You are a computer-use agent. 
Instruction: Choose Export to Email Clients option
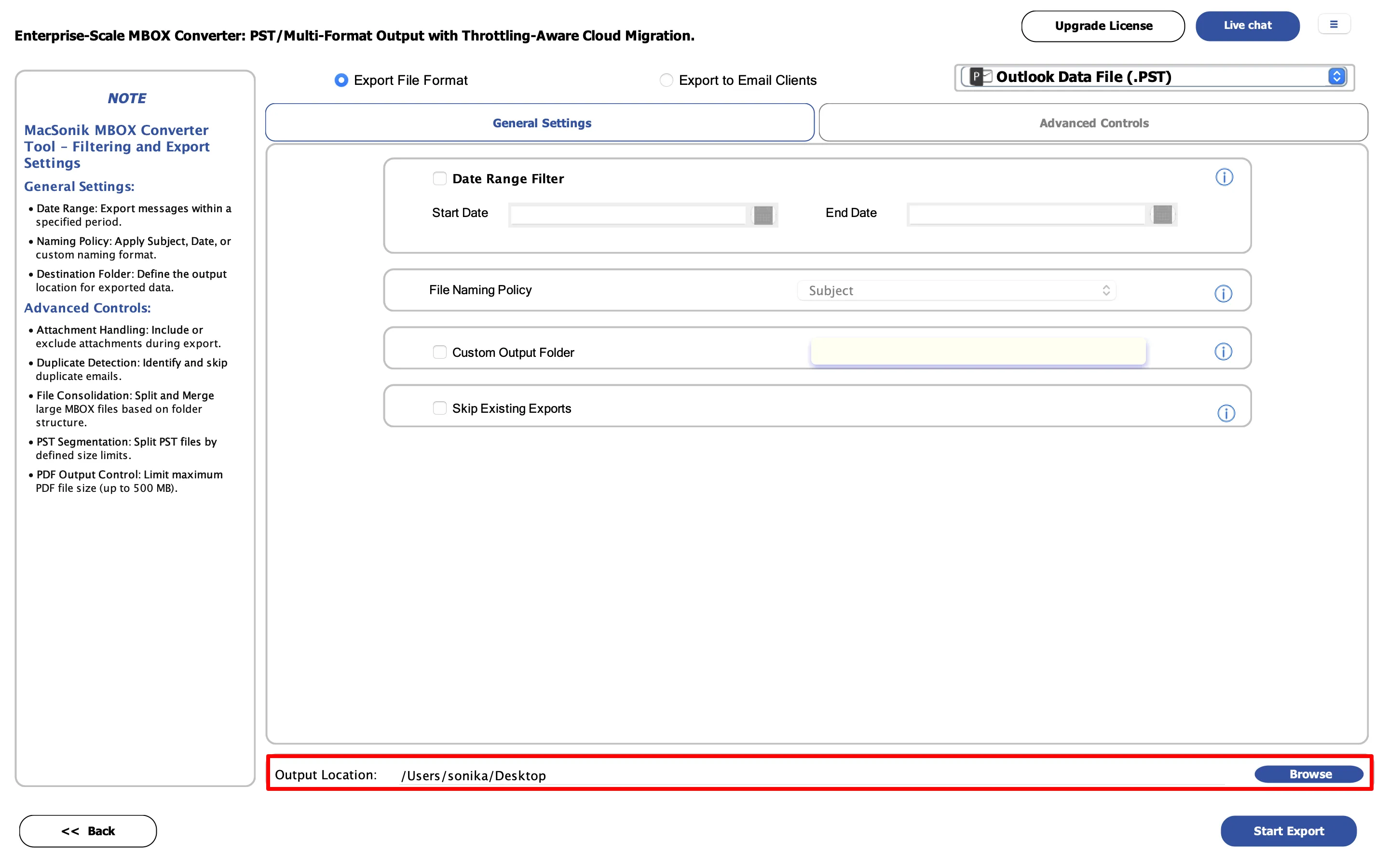point(666,81)
